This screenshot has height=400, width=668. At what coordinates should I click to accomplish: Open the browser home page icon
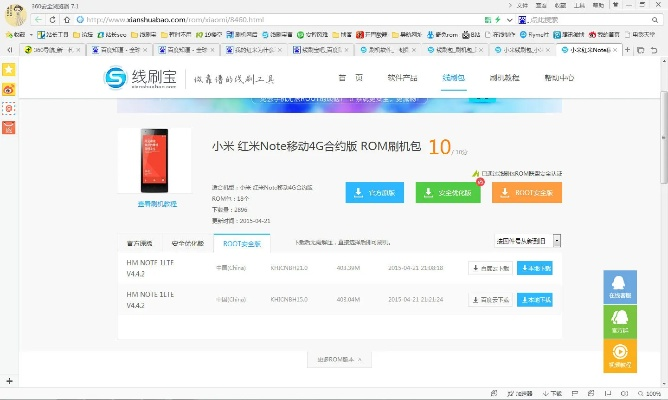tap(67, 20)
